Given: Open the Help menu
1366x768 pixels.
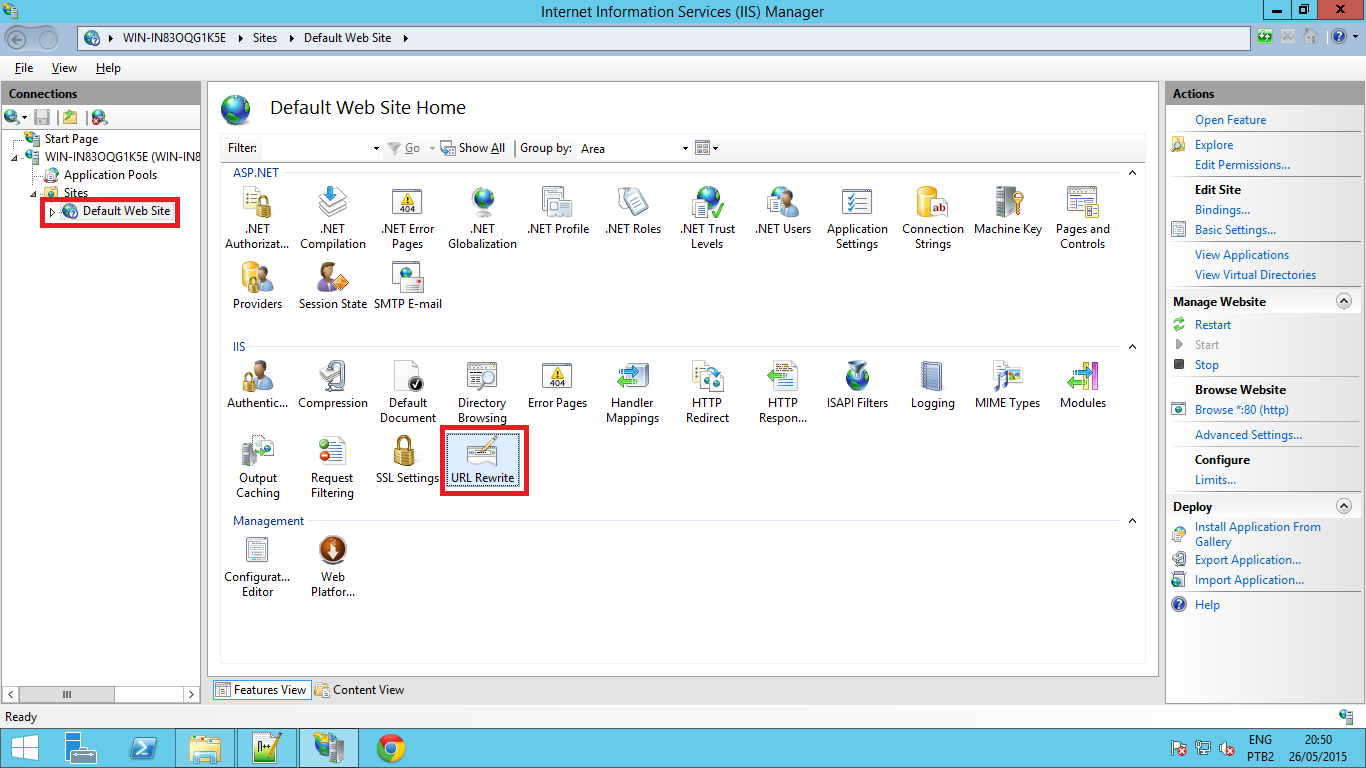Looking at the screenshot, I should (108, 68).
